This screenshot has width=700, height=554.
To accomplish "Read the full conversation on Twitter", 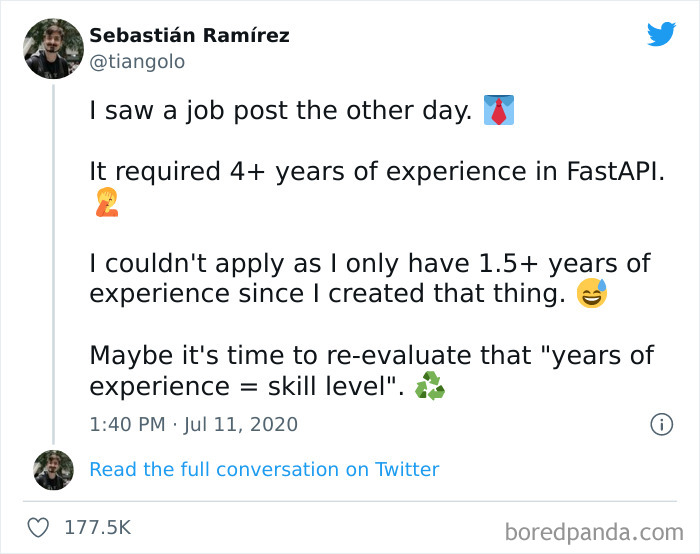I will click(264, 469).
